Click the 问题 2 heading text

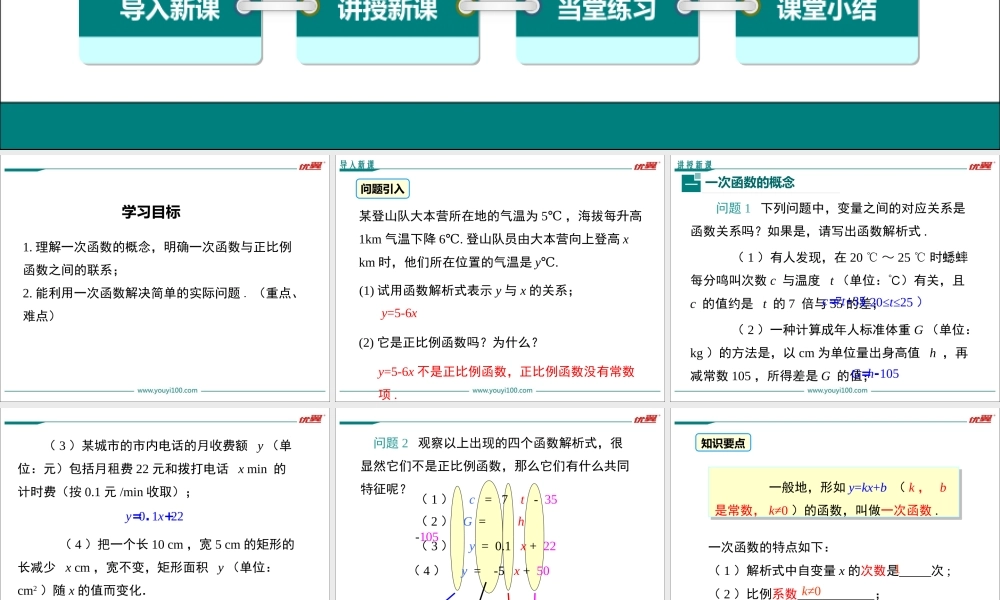tap(391, 443)
